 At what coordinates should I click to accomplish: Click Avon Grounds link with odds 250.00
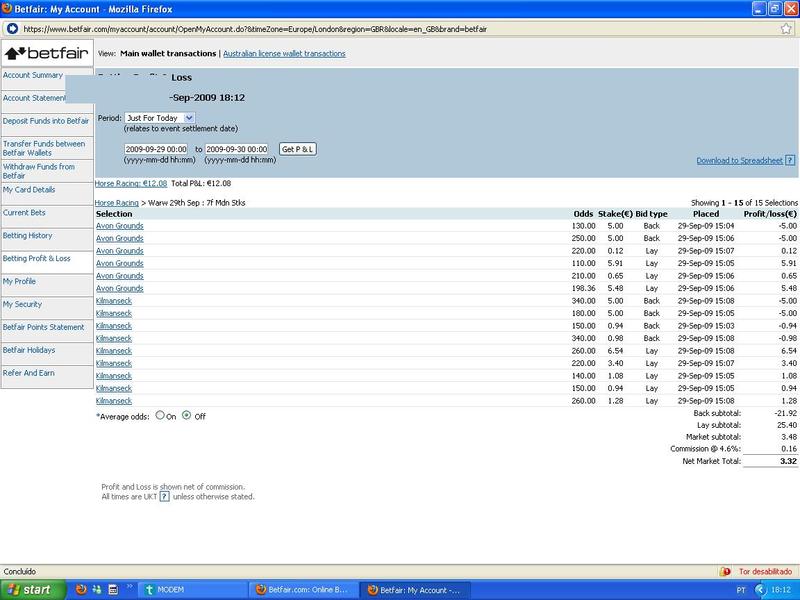[120, 238]
